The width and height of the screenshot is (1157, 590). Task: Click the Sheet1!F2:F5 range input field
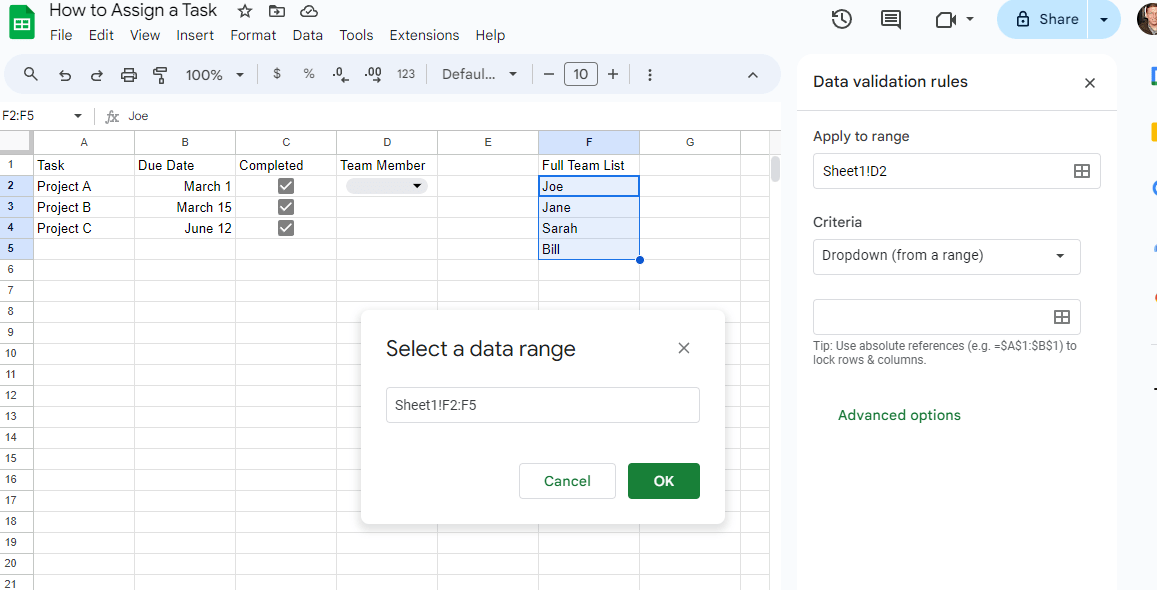pos(543,404)
